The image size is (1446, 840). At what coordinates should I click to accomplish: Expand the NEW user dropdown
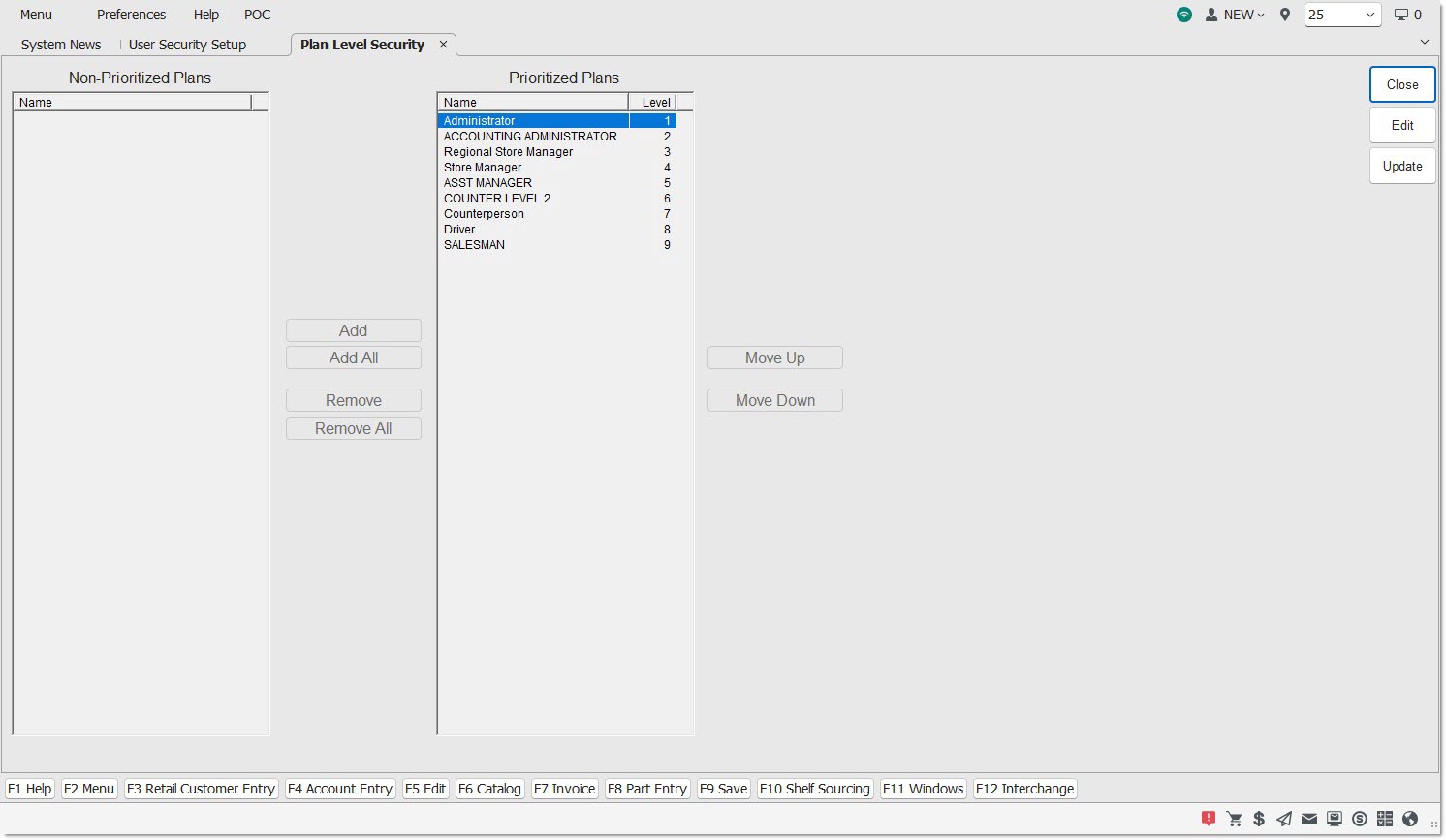(x=1236, y=15)
